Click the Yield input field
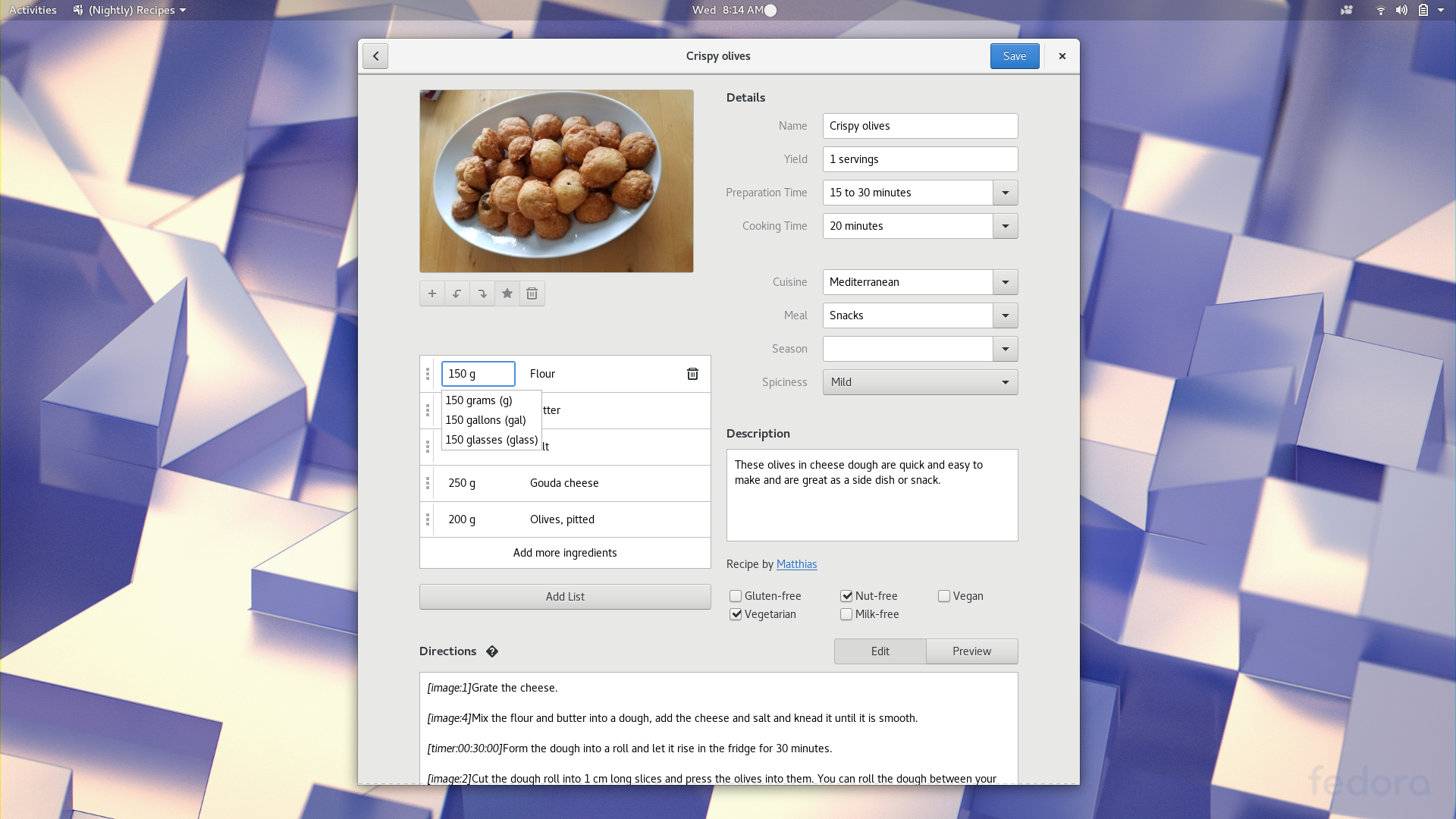The width and height of the screenshot is (1456, 819). point(920,159)
